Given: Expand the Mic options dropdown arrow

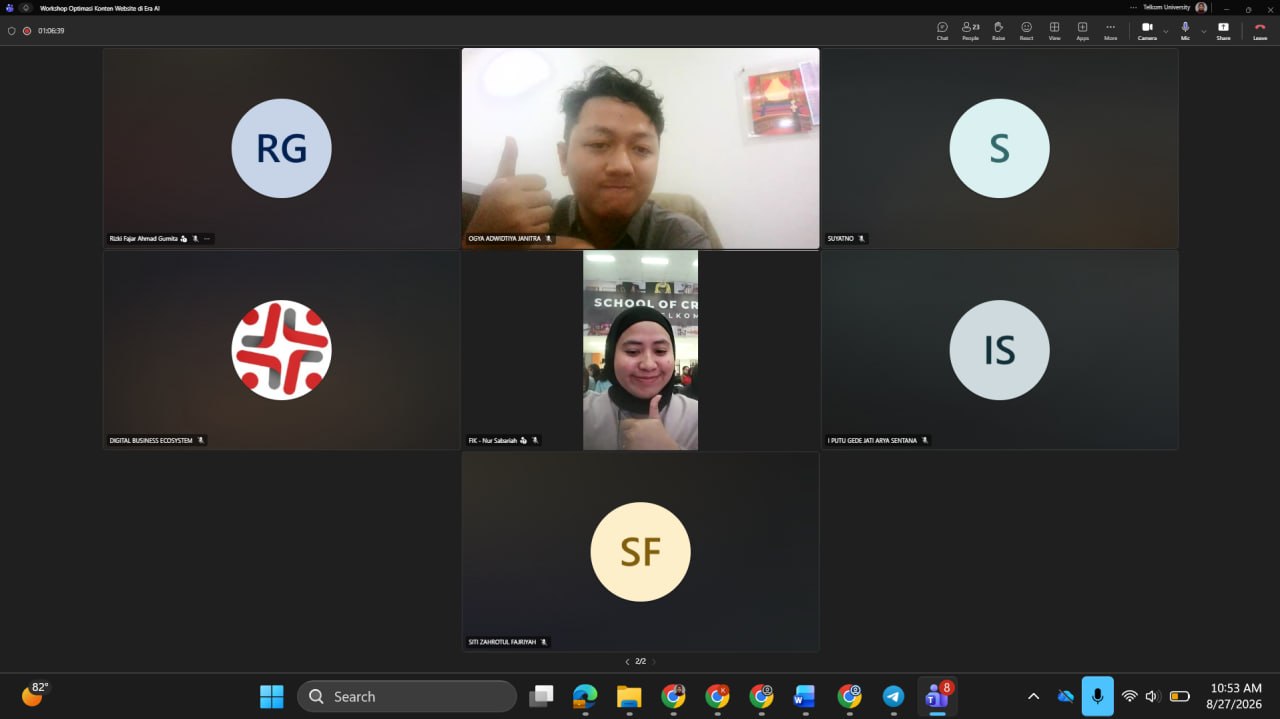Looking at the screenshot, I should 1203,31.
